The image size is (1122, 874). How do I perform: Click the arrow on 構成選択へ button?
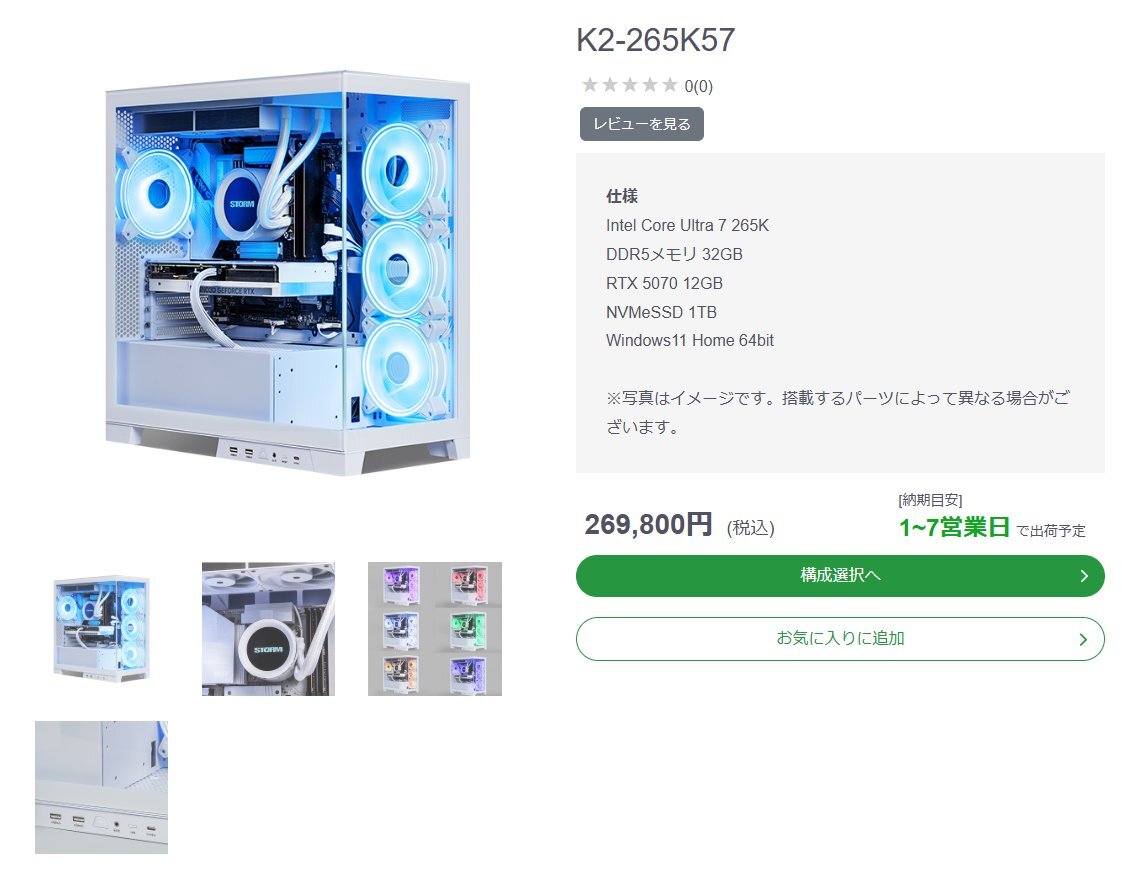point(1084,576)
